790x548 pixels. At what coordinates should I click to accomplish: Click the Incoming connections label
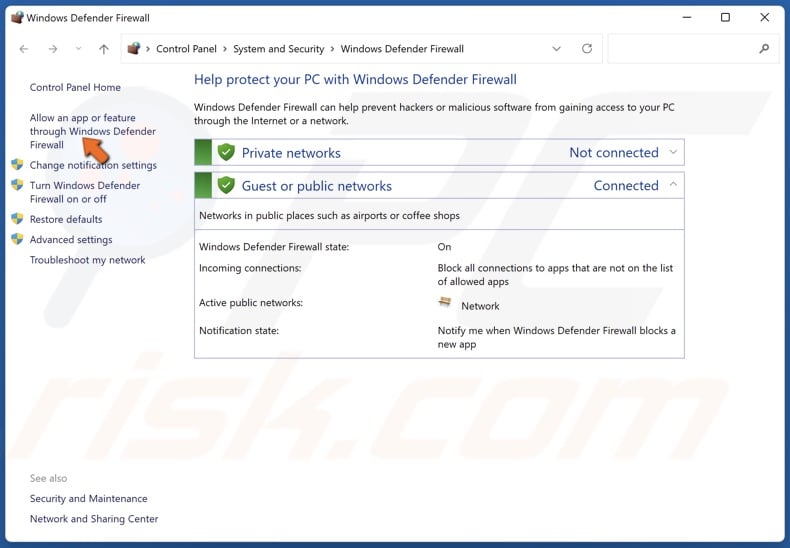250,268
